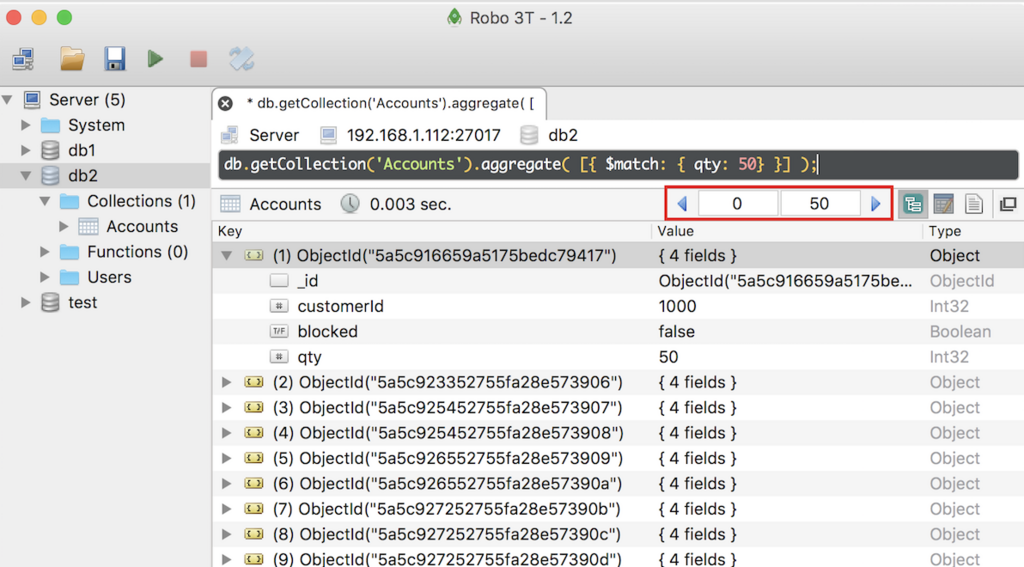Screen dimensions: 1024x567
Task: Select the db2 database icon
Action: tap(50, 176)
